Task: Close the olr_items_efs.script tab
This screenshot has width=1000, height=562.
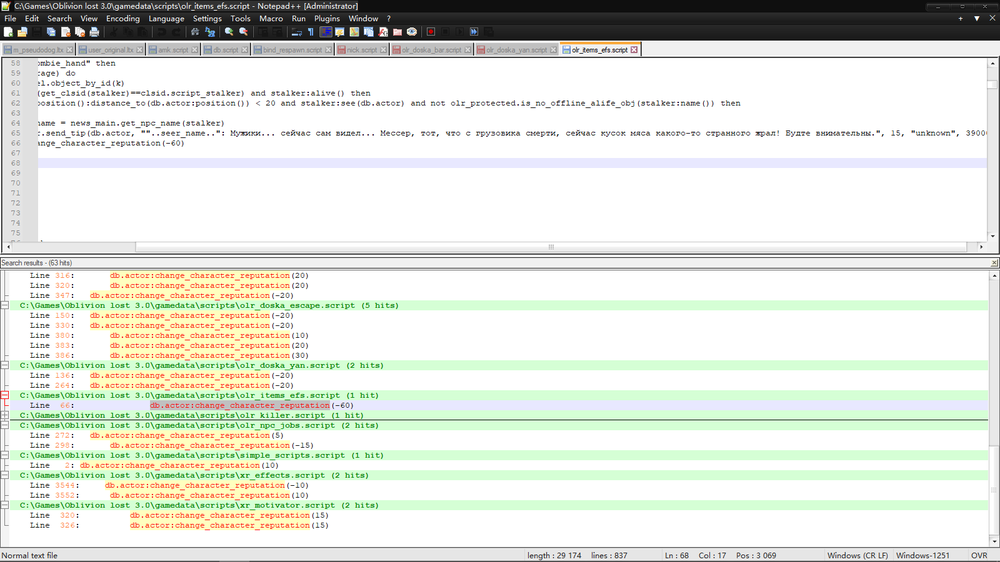Action: (x=634, y=49)
